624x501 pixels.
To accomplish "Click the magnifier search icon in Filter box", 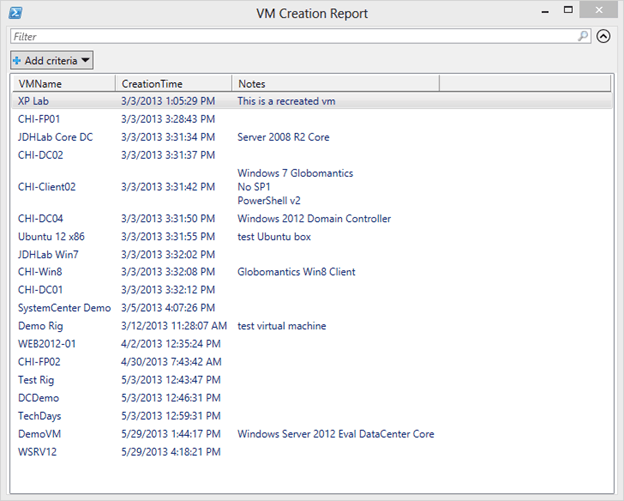I will click(x=583, y=36).
